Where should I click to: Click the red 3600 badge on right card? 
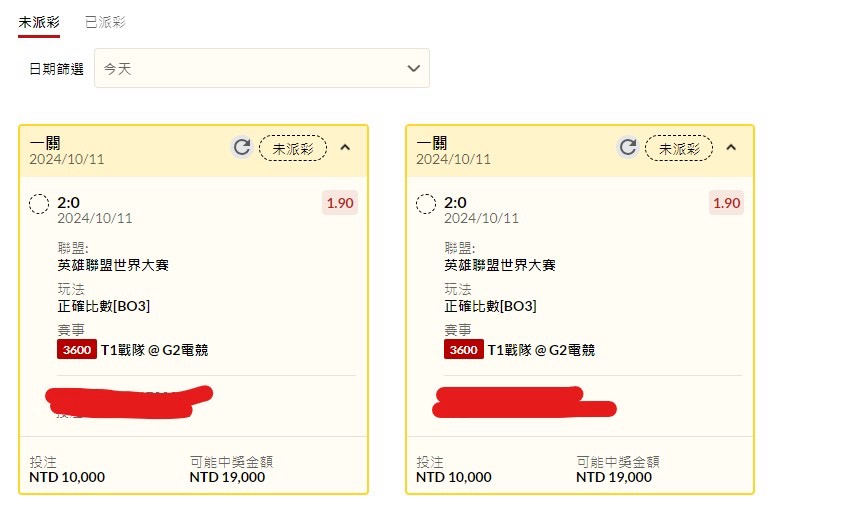pyautogui.click(x=463, y=350)
